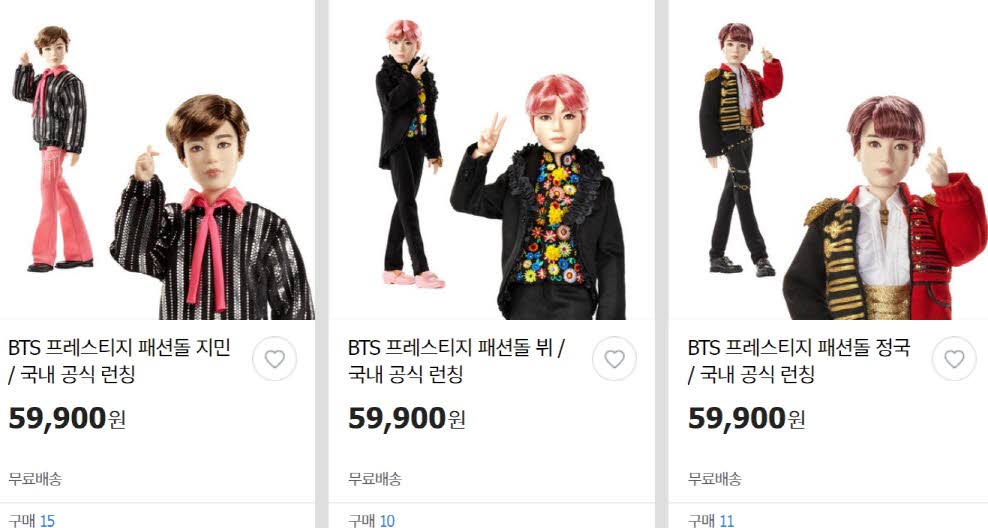988x528 pixels.
Task: Open the Jimin doll product image
Action: (x=158, y=160)
